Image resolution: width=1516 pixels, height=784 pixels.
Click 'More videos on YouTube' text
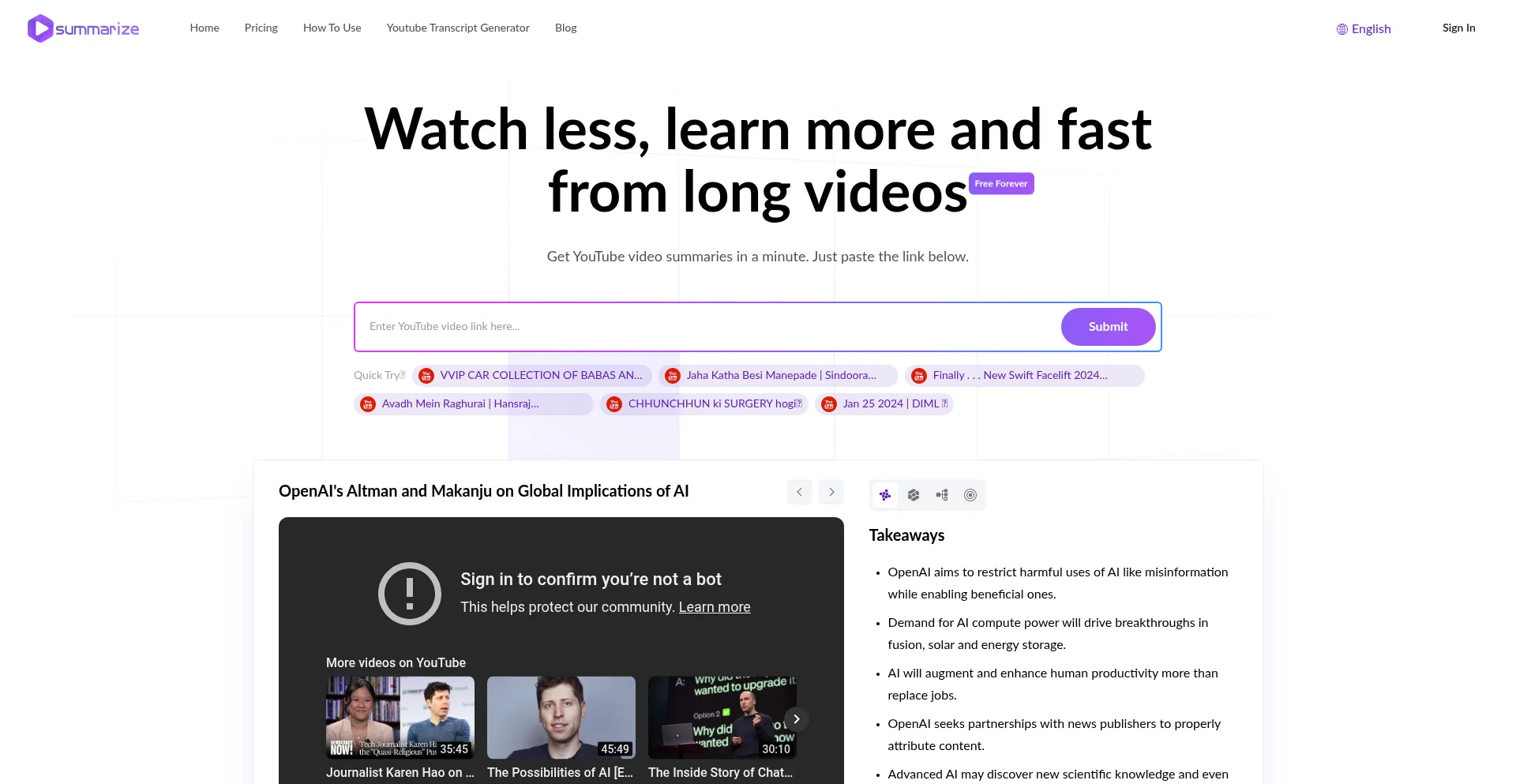pos(396,662)
